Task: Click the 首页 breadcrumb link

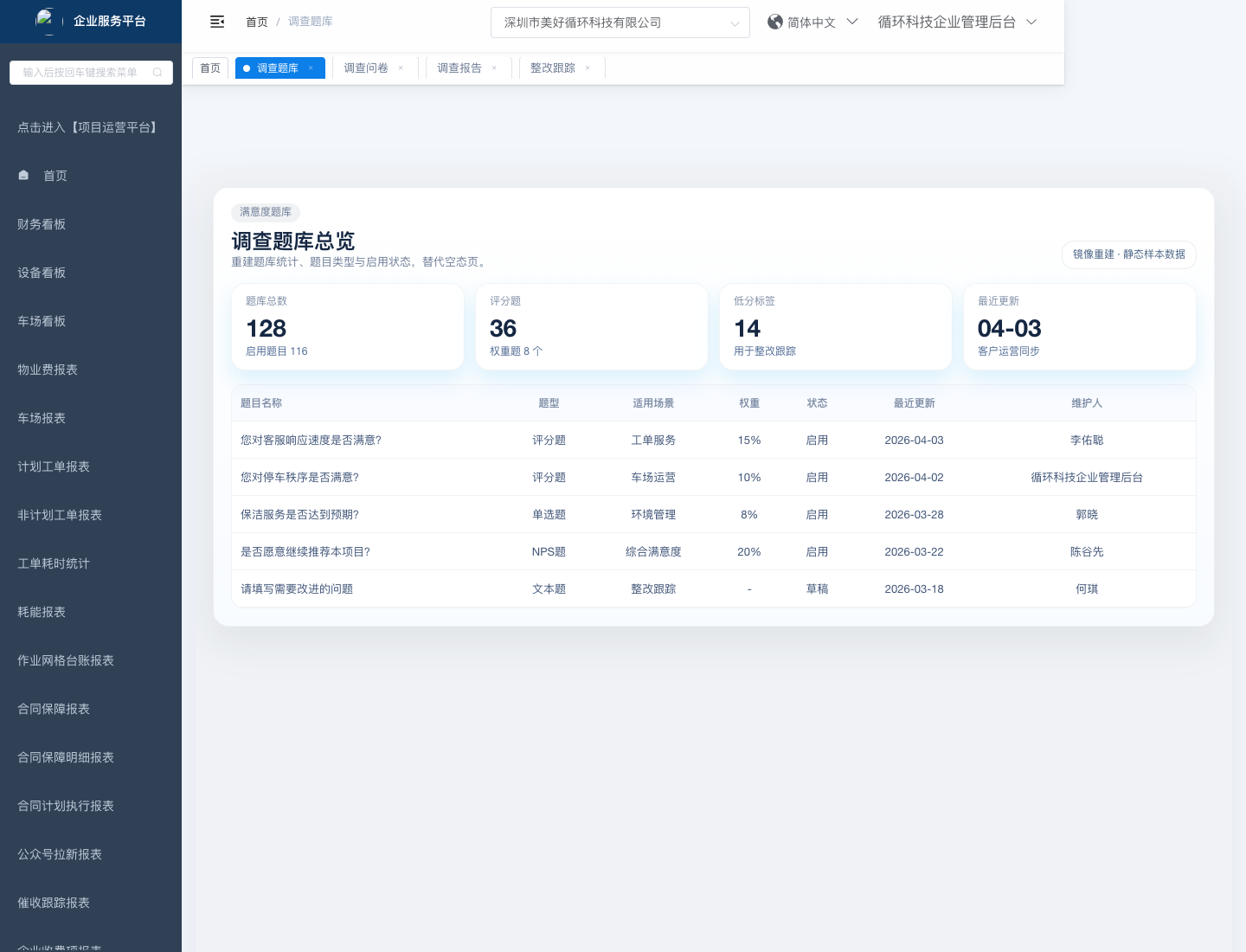Action: click(x=257, y=22)
